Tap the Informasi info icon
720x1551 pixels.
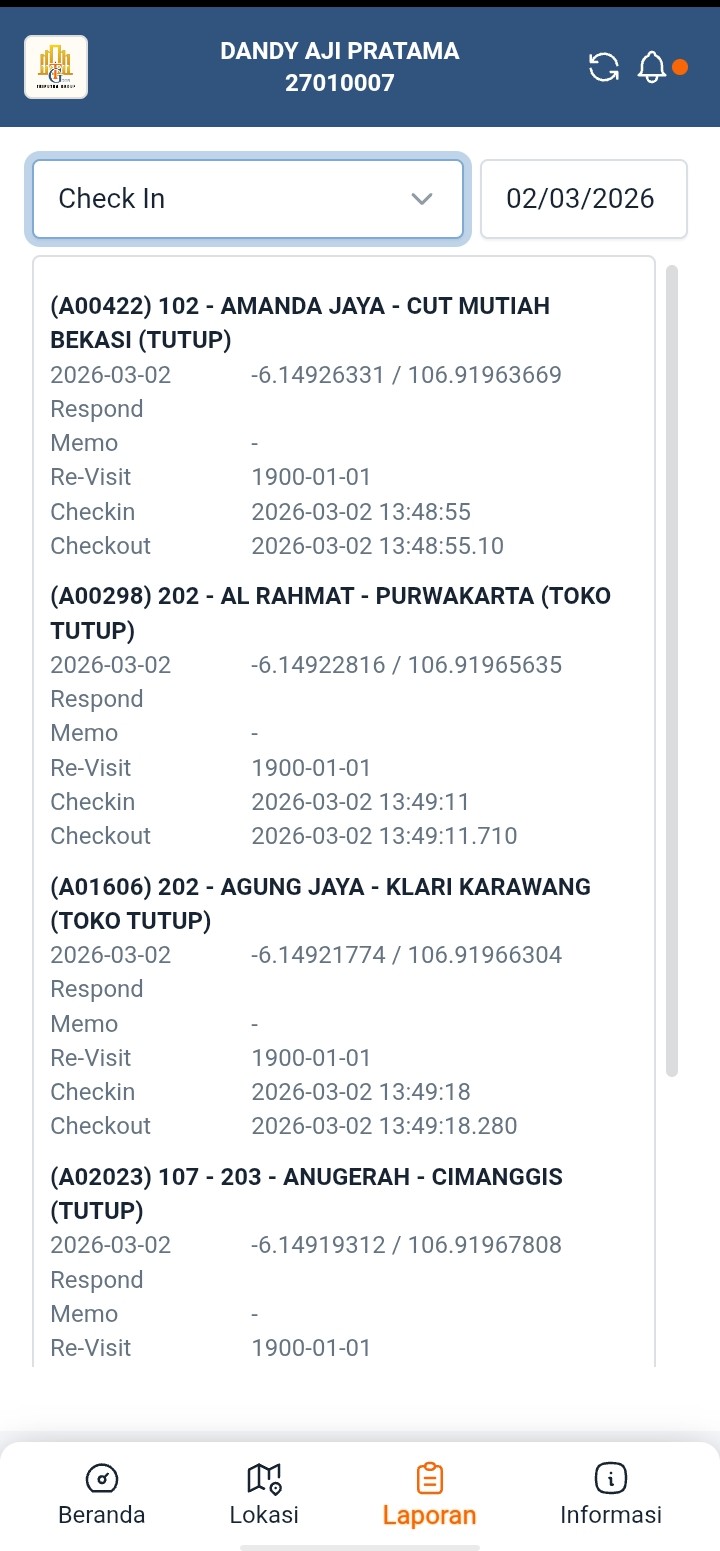[610, 1477]
